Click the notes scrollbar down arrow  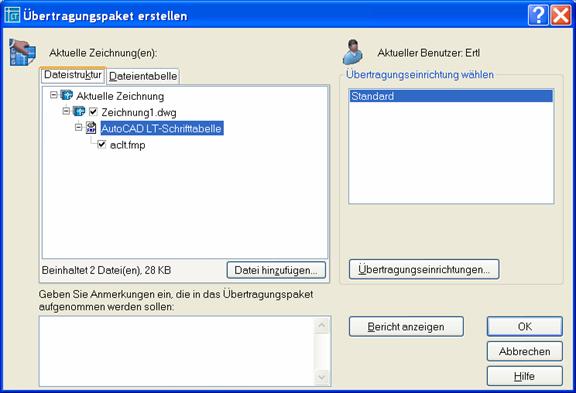322,377
